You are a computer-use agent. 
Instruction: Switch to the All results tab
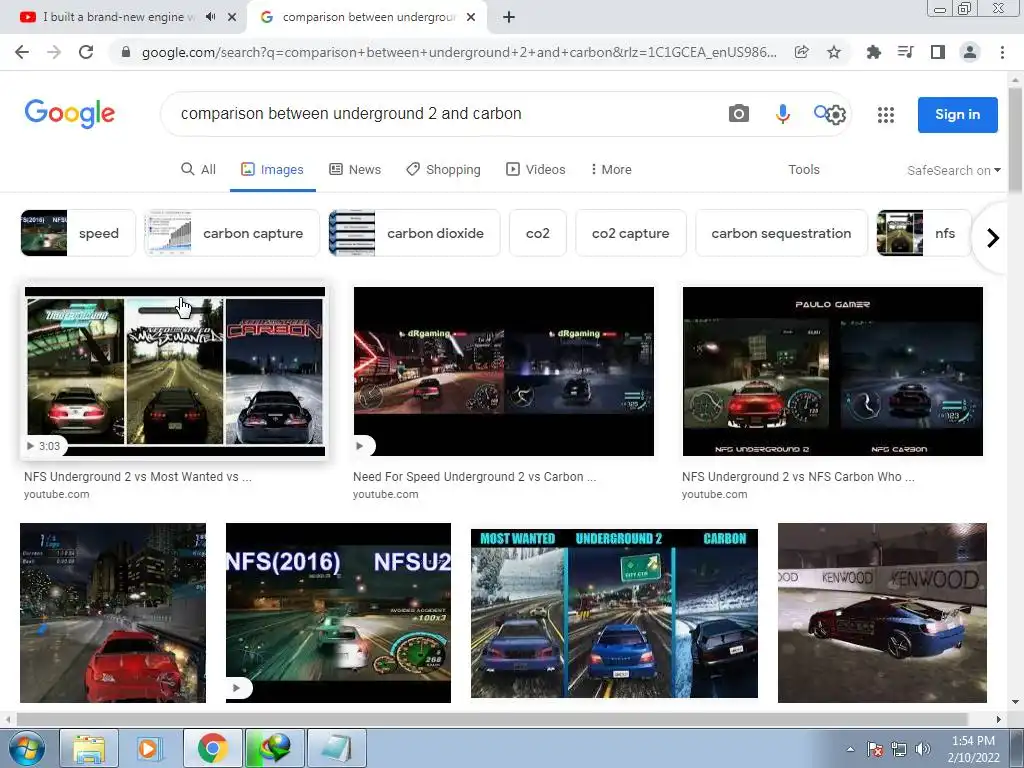point(199,169)
